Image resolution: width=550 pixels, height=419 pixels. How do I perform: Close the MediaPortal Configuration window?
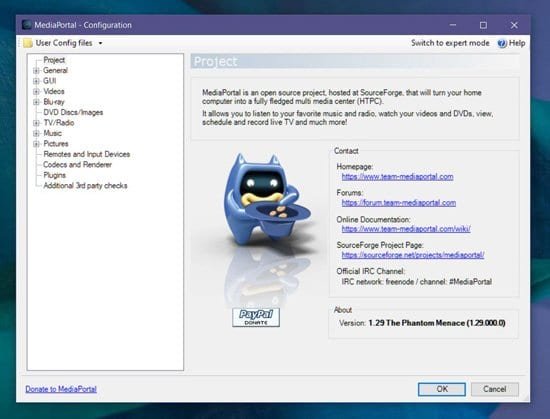pos(514,25)
